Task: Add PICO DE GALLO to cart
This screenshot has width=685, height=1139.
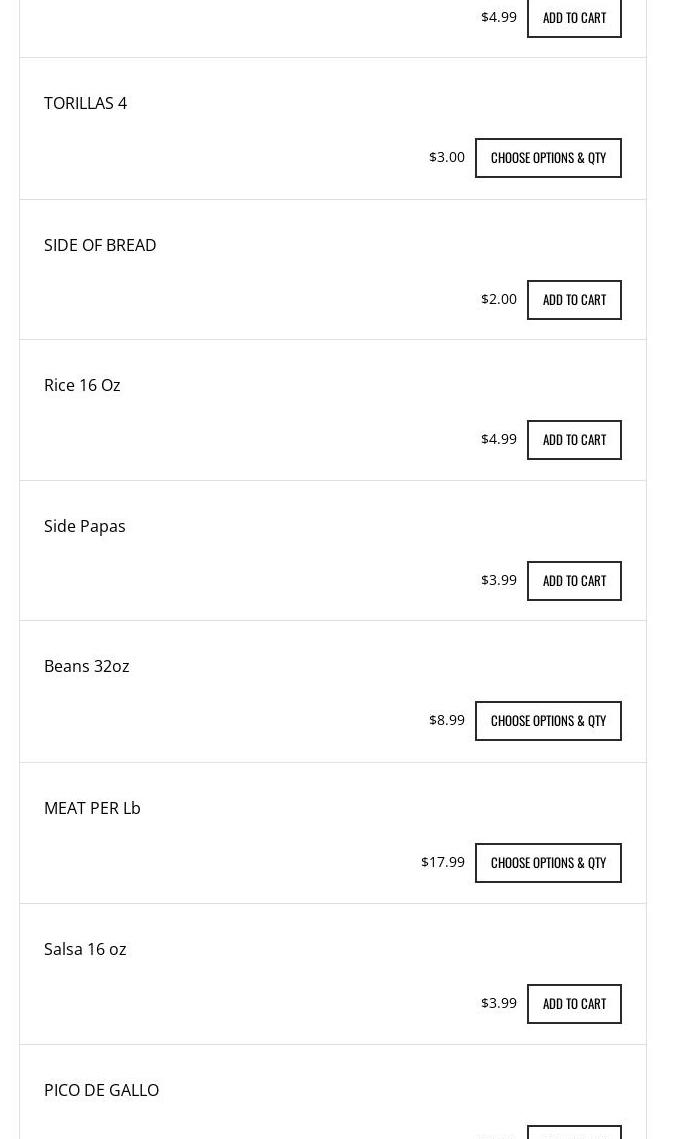Action: click(x=574, y=1132)
